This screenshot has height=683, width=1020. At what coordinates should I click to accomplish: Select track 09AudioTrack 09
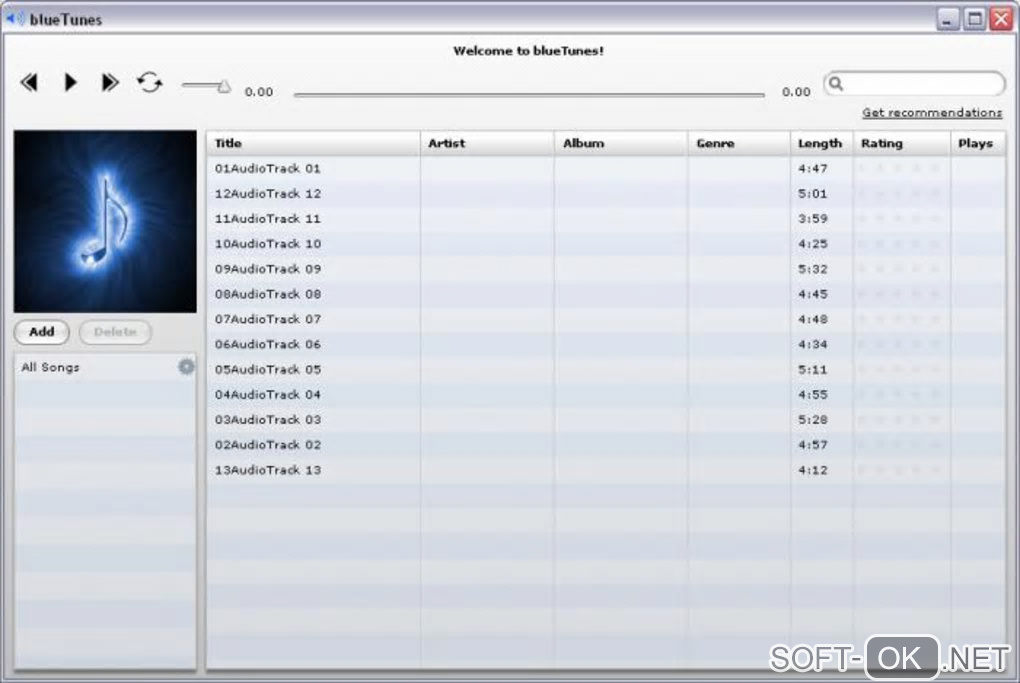coord(606,269)
